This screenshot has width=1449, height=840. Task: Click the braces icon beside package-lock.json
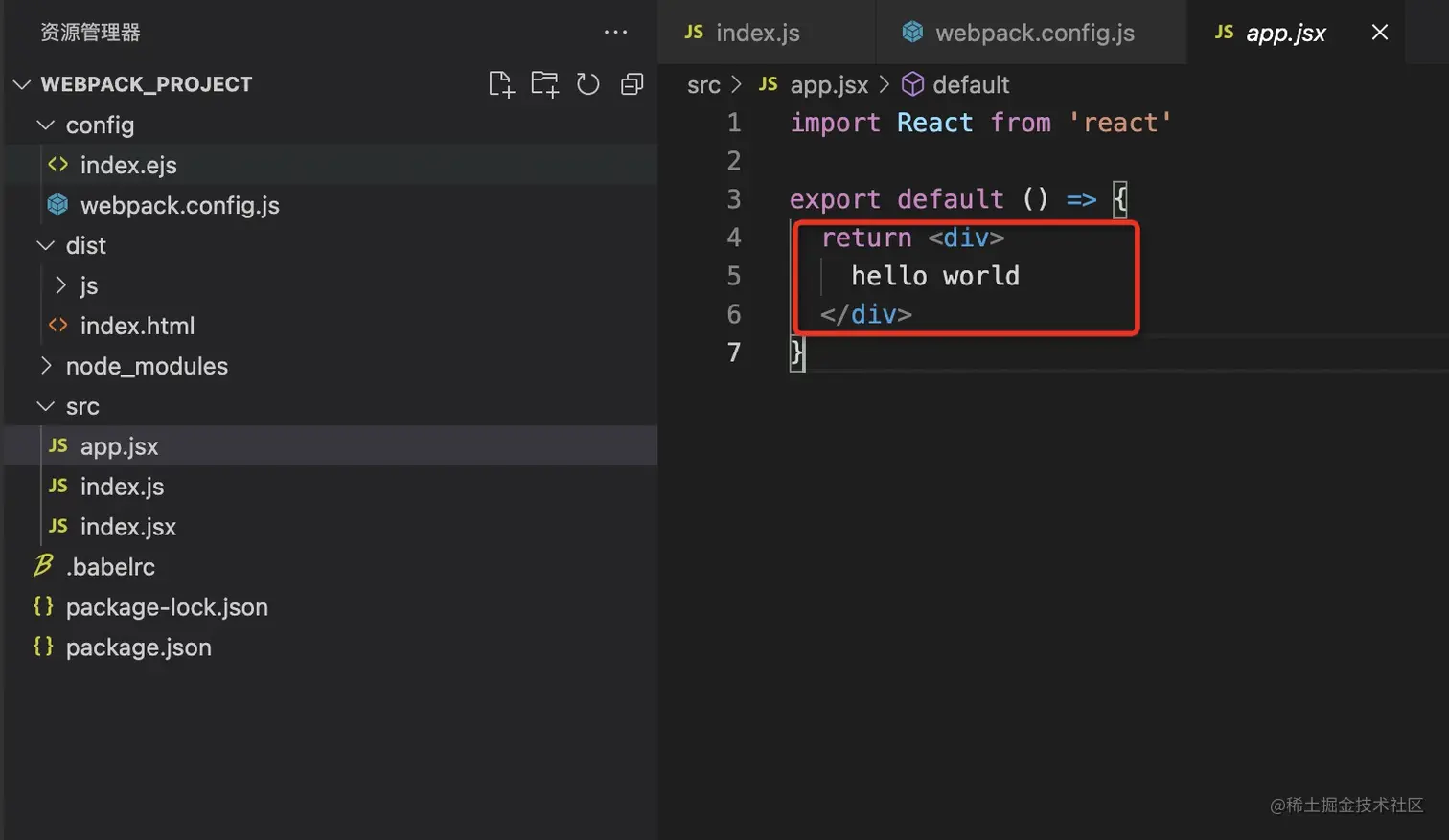[x=43, y=606]
